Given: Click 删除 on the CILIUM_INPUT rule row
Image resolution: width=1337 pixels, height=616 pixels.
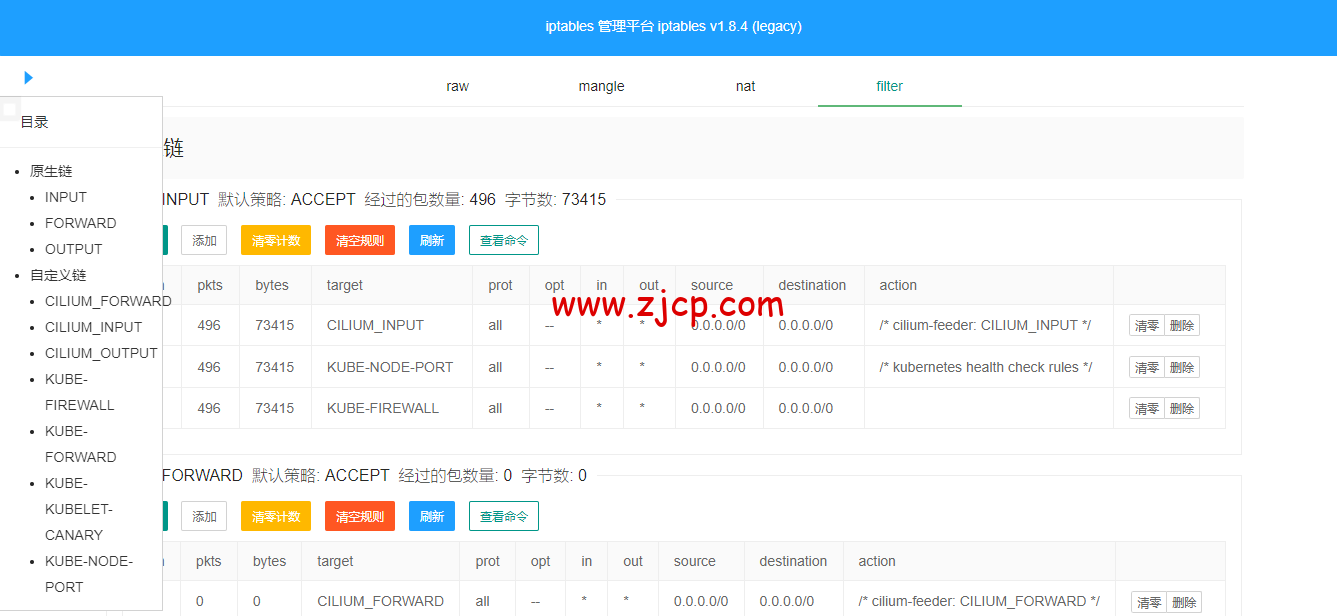Looking at the screenshot, I should (x=1182, y=325).
